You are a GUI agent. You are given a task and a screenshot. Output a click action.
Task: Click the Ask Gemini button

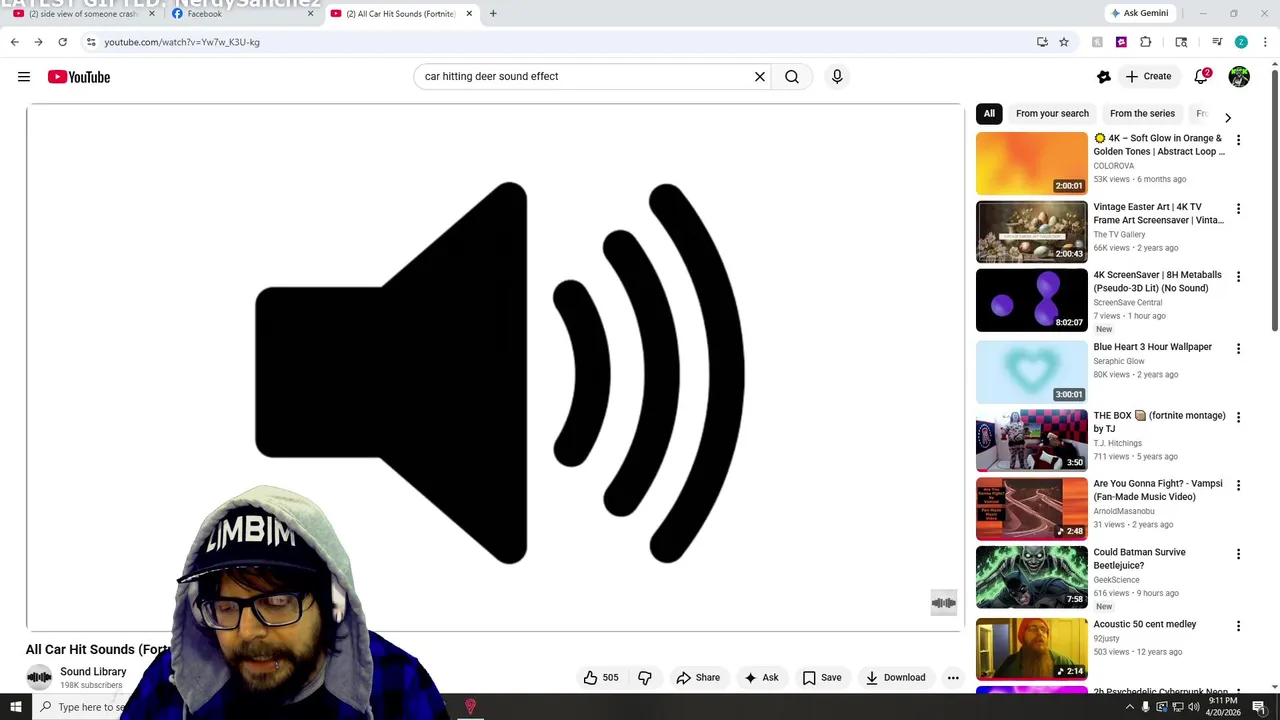[x=1140, y=13]
